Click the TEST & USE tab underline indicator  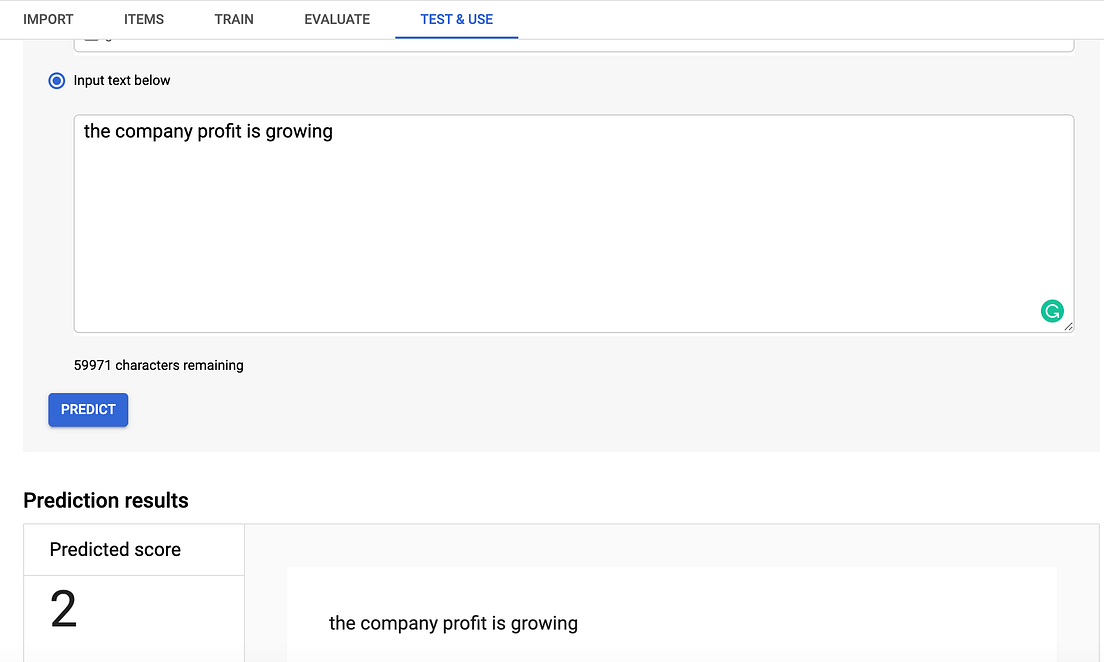coord(456,38)
